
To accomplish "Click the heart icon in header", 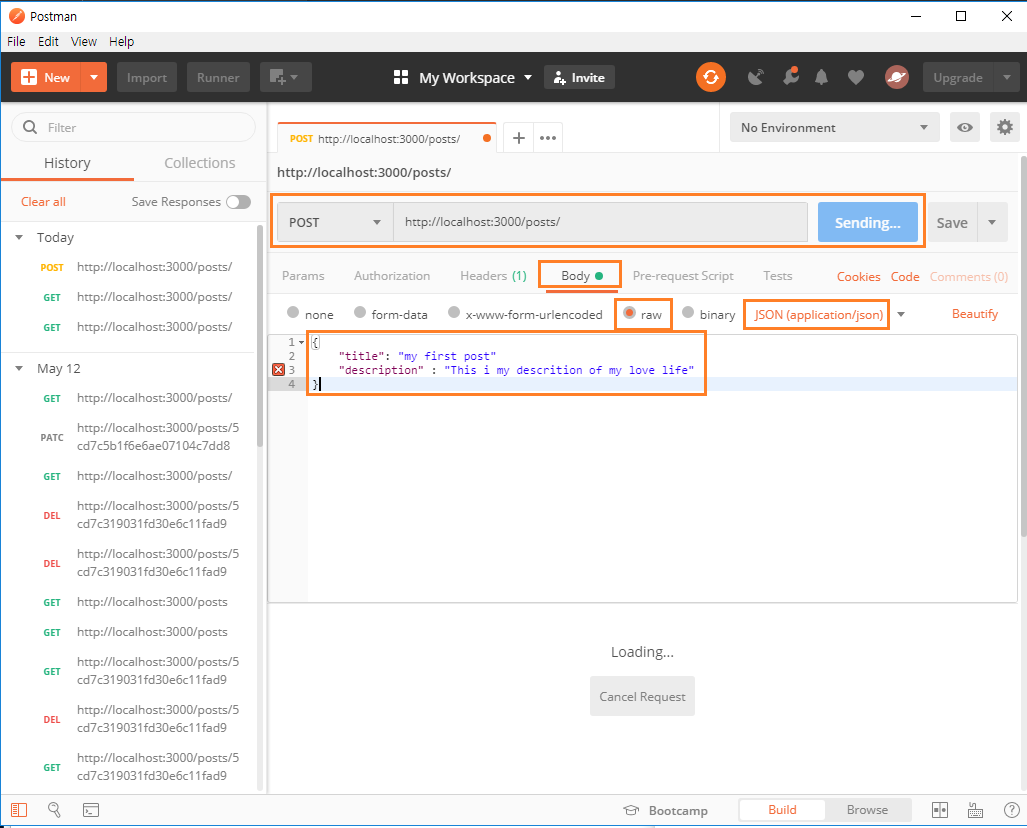I will click(855, 77).
